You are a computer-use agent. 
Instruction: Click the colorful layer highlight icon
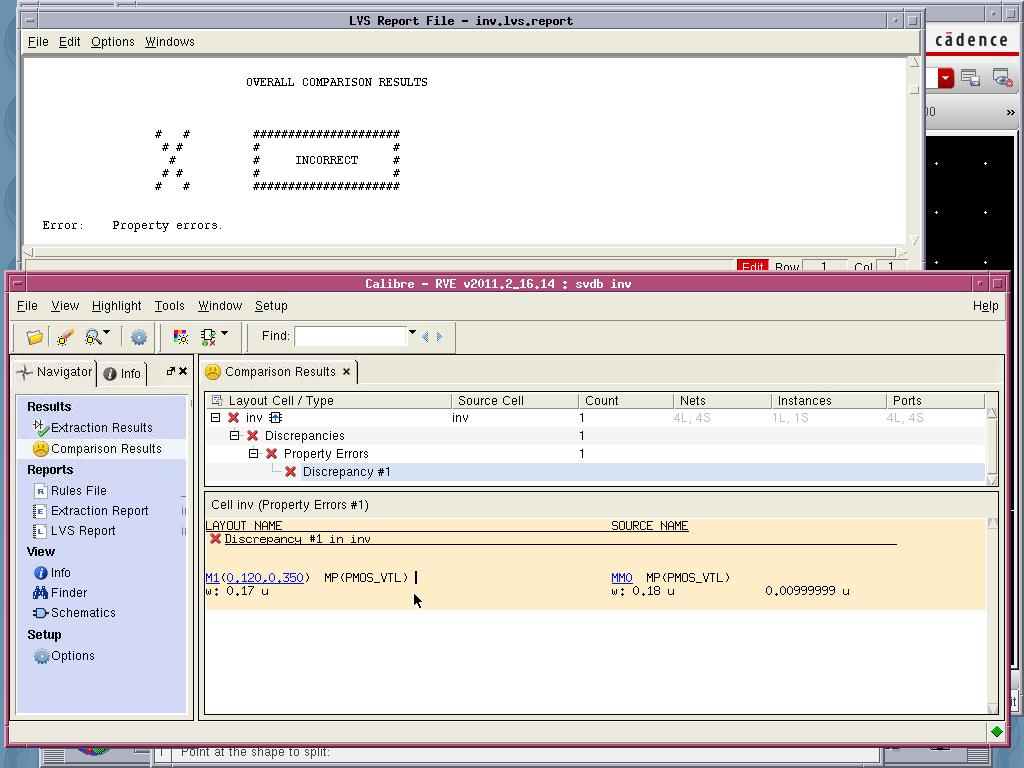180,337
